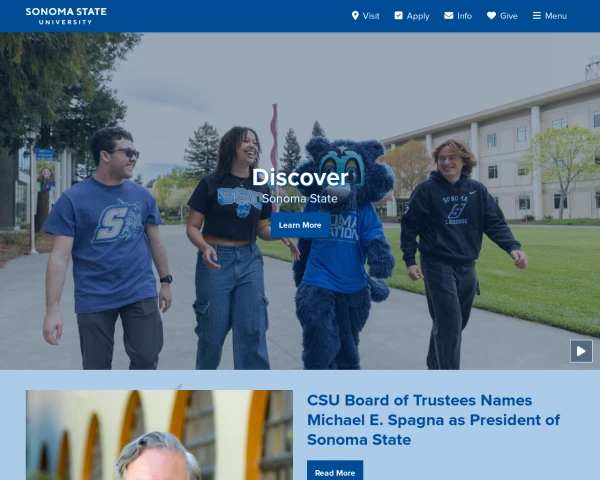Image resolution: width=600 pixels, height=480 pixels.
Task: Open the CSU Board of Trustees headline
Action: [433, 420]
